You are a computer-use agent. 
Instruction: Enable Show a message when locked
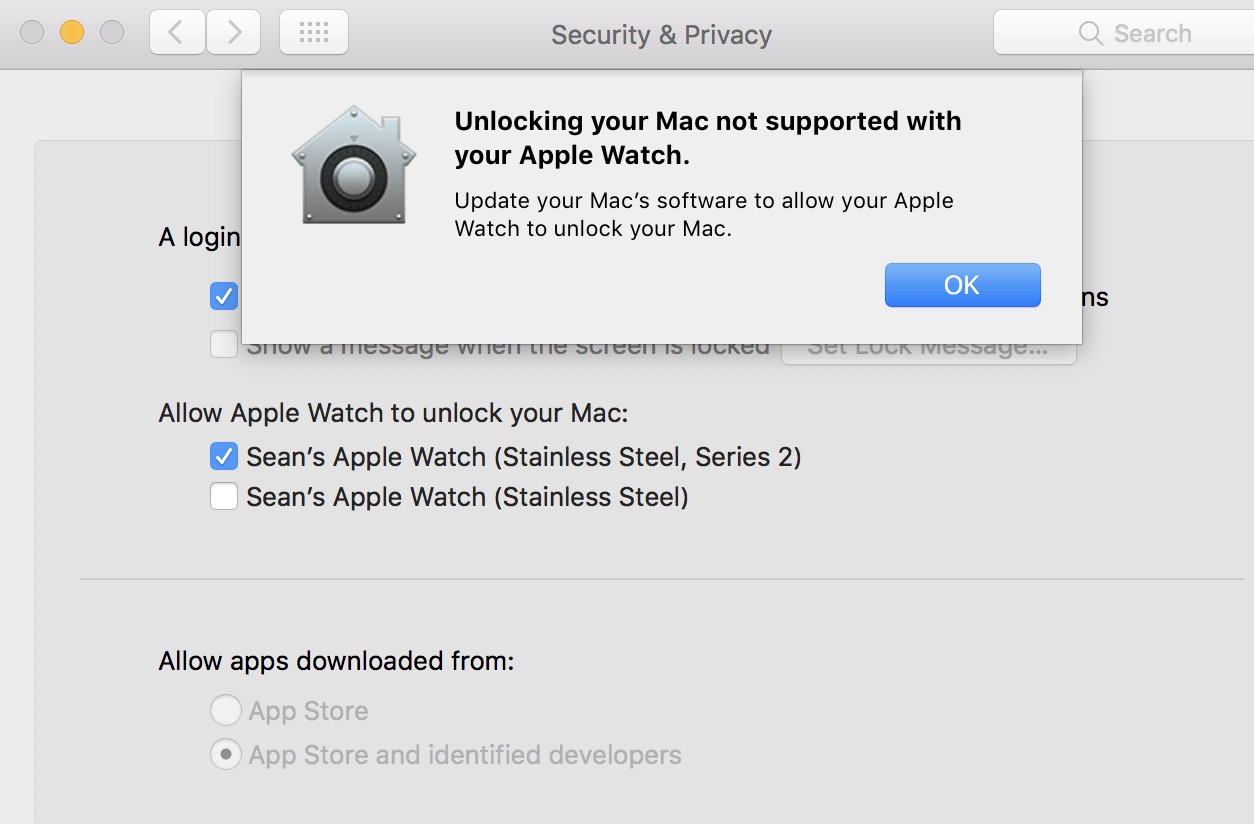pos(224,346)
